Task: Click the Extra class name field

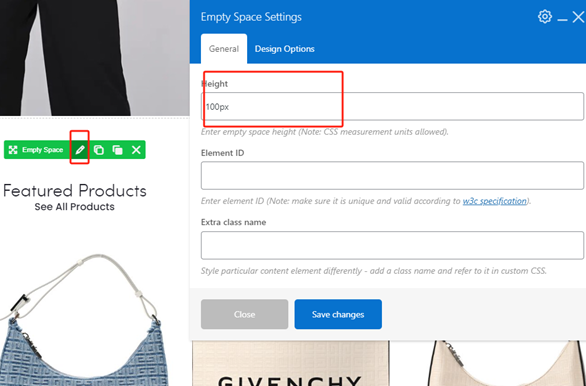Action: point(392,245)
